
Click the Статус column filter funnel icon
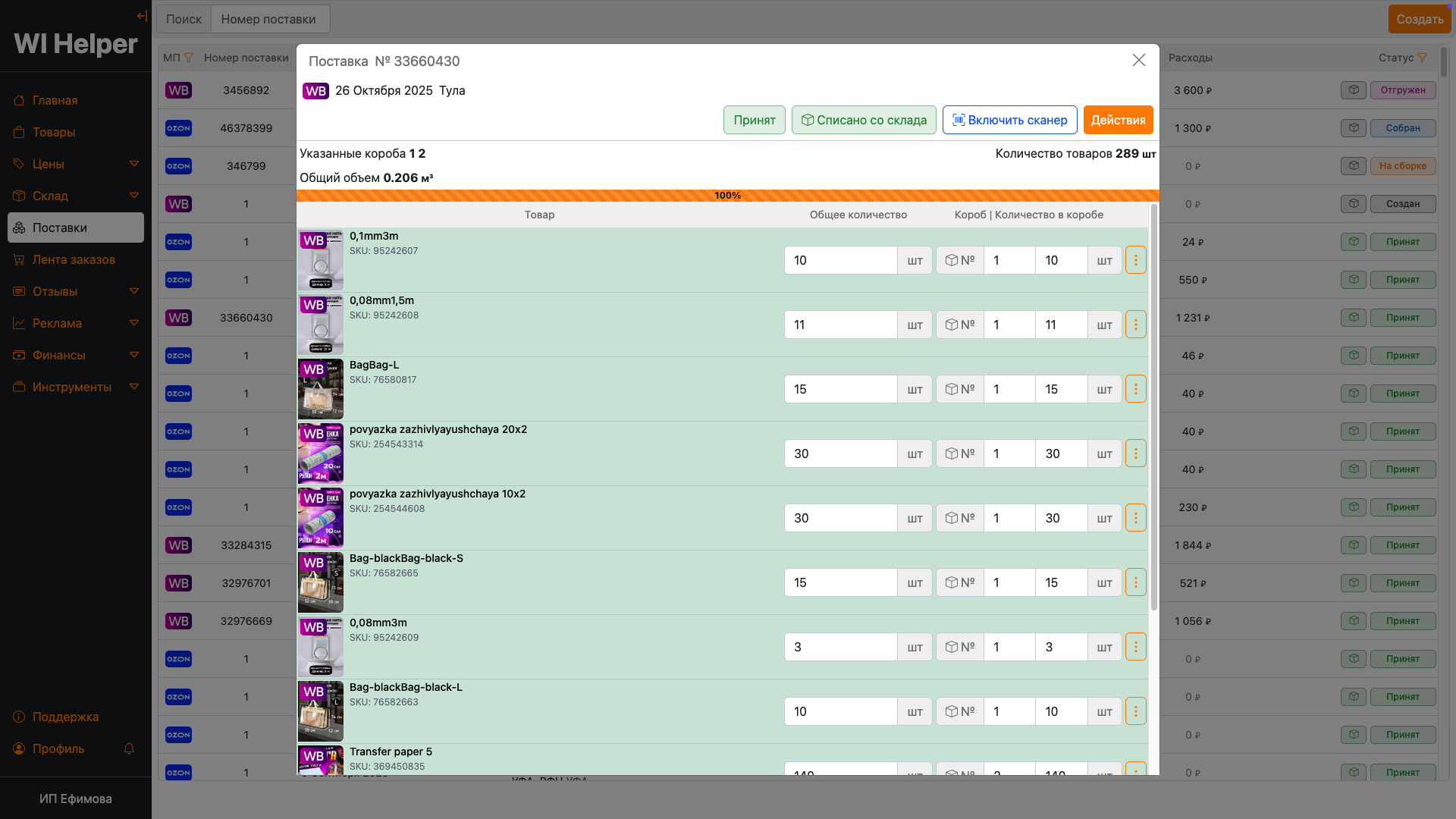point(1422,58)
